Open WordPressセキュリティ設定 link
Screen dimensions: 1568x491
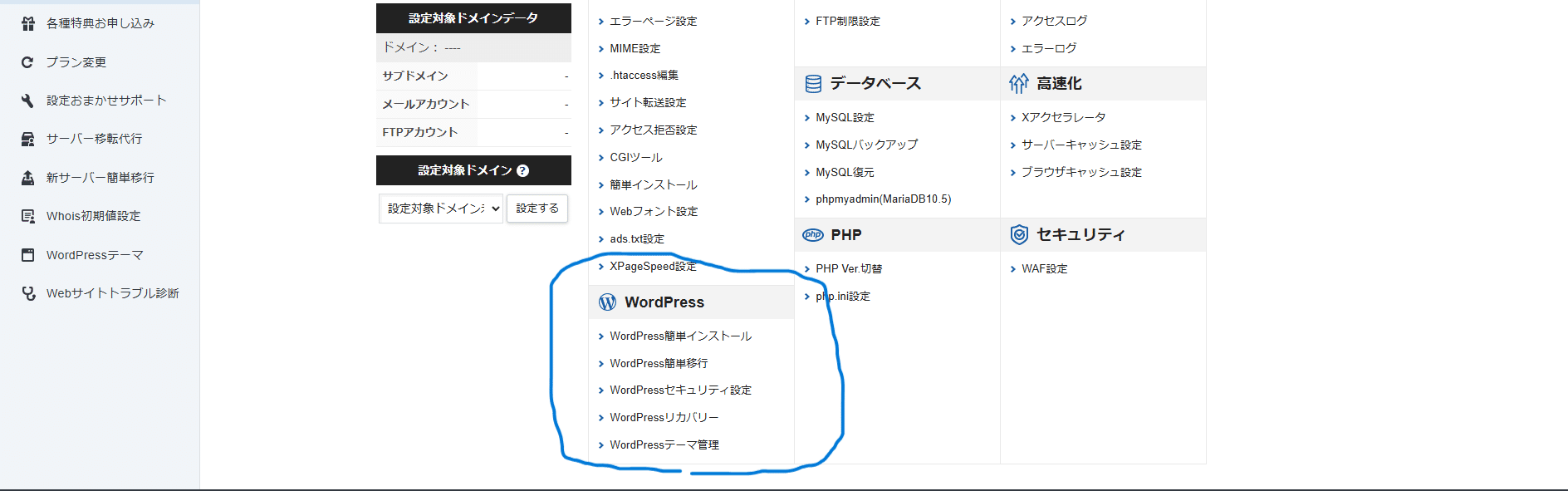click(681, 390)
